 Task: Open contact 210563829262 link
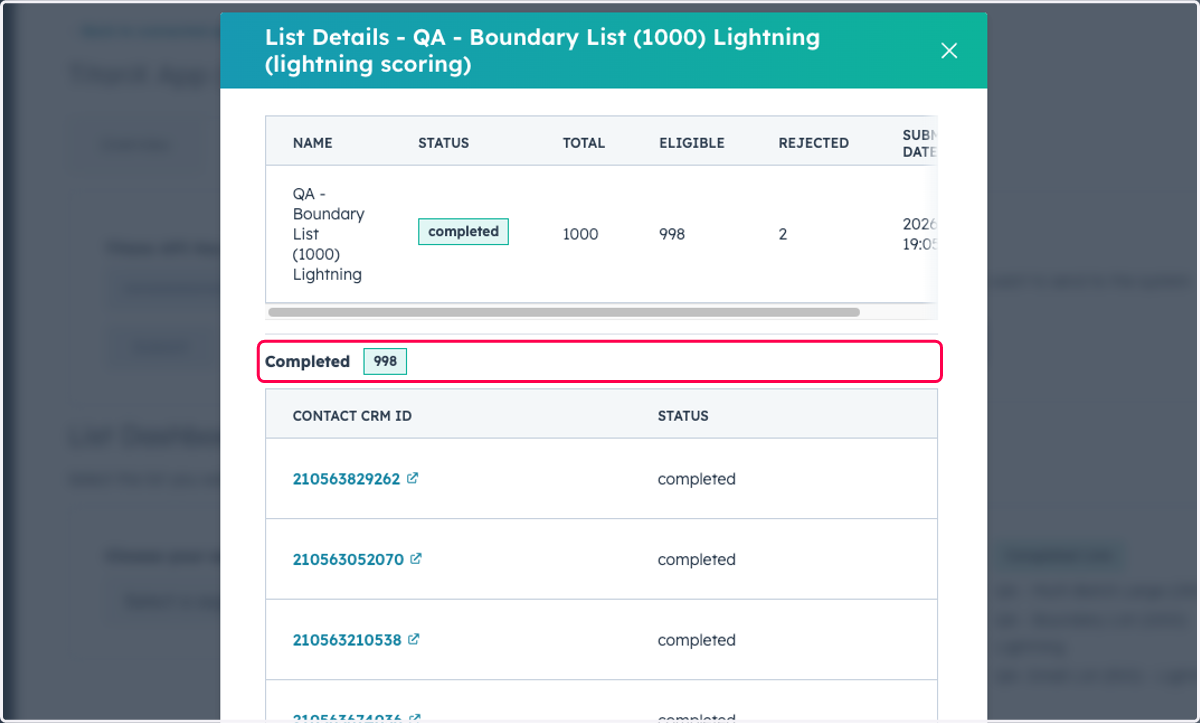click(x=346, y=479)
